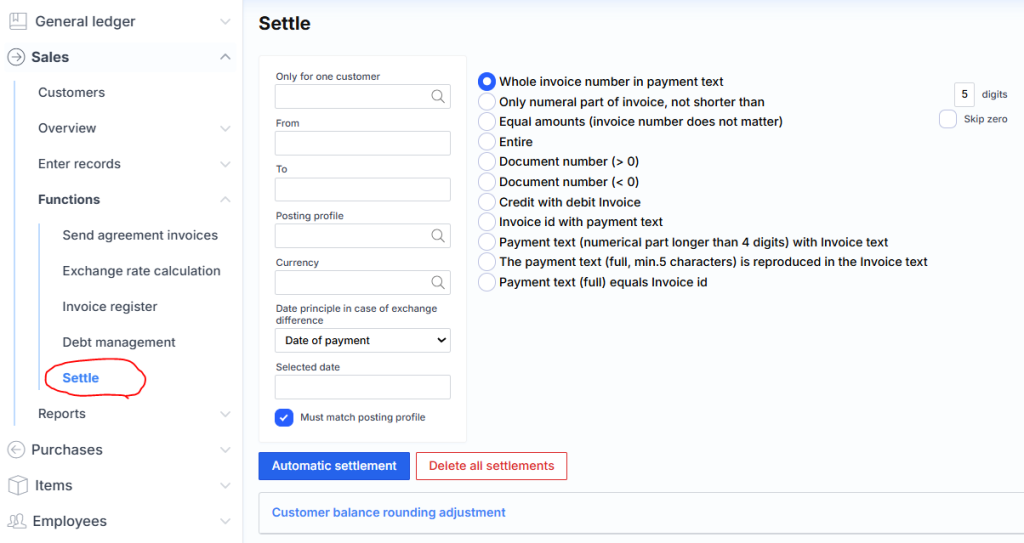Select Equal amounts radio option
This screenshot has width=1024, height=543.
[x=487, y=121]
